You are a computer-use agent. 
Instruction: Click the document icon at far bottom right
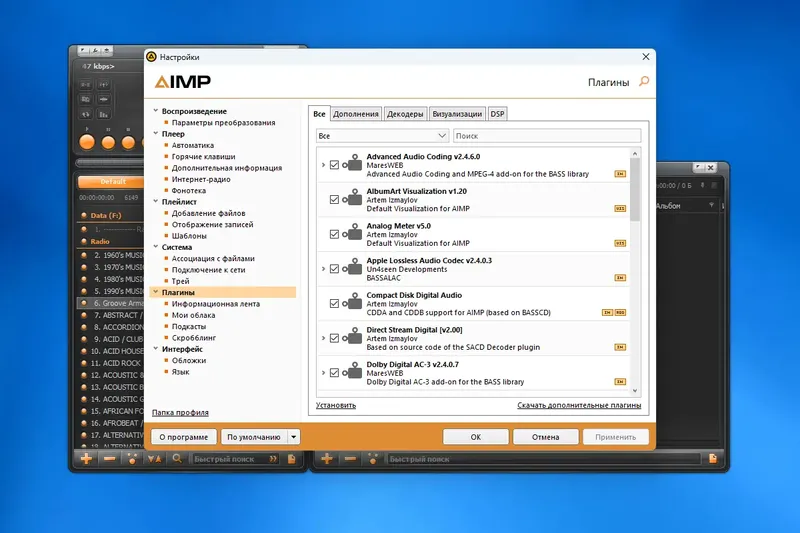713,459
